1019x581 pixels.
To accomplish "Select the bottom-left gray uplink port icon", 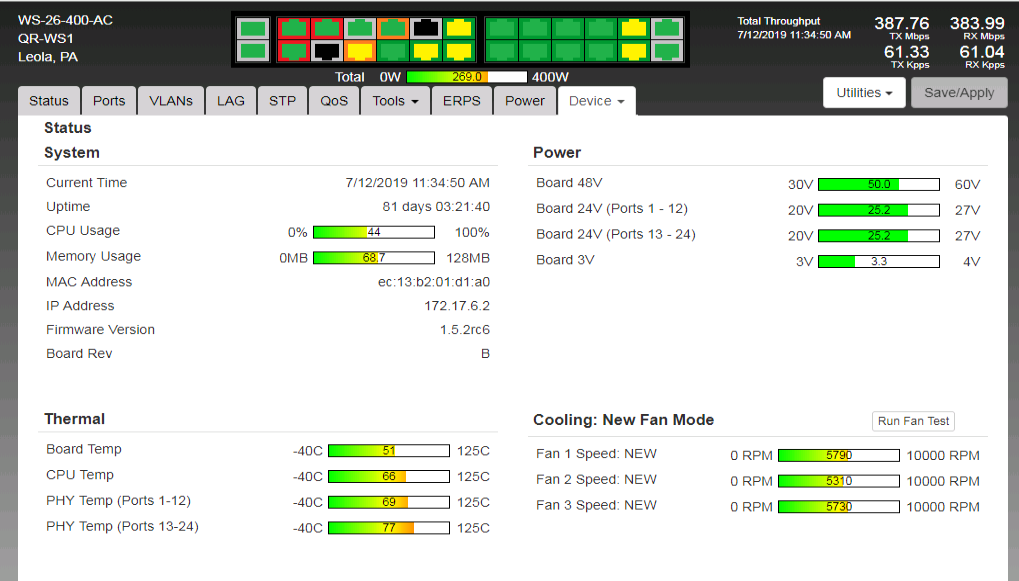I will tap(254, 50).
